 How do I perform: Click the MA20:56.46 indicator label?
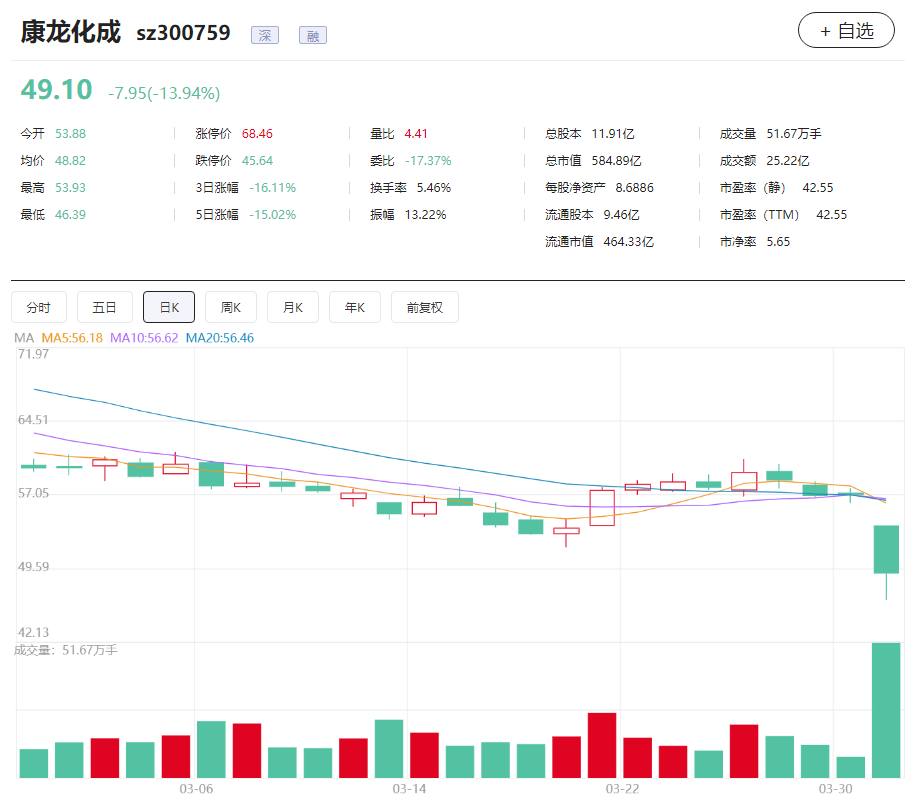[219, 338]
